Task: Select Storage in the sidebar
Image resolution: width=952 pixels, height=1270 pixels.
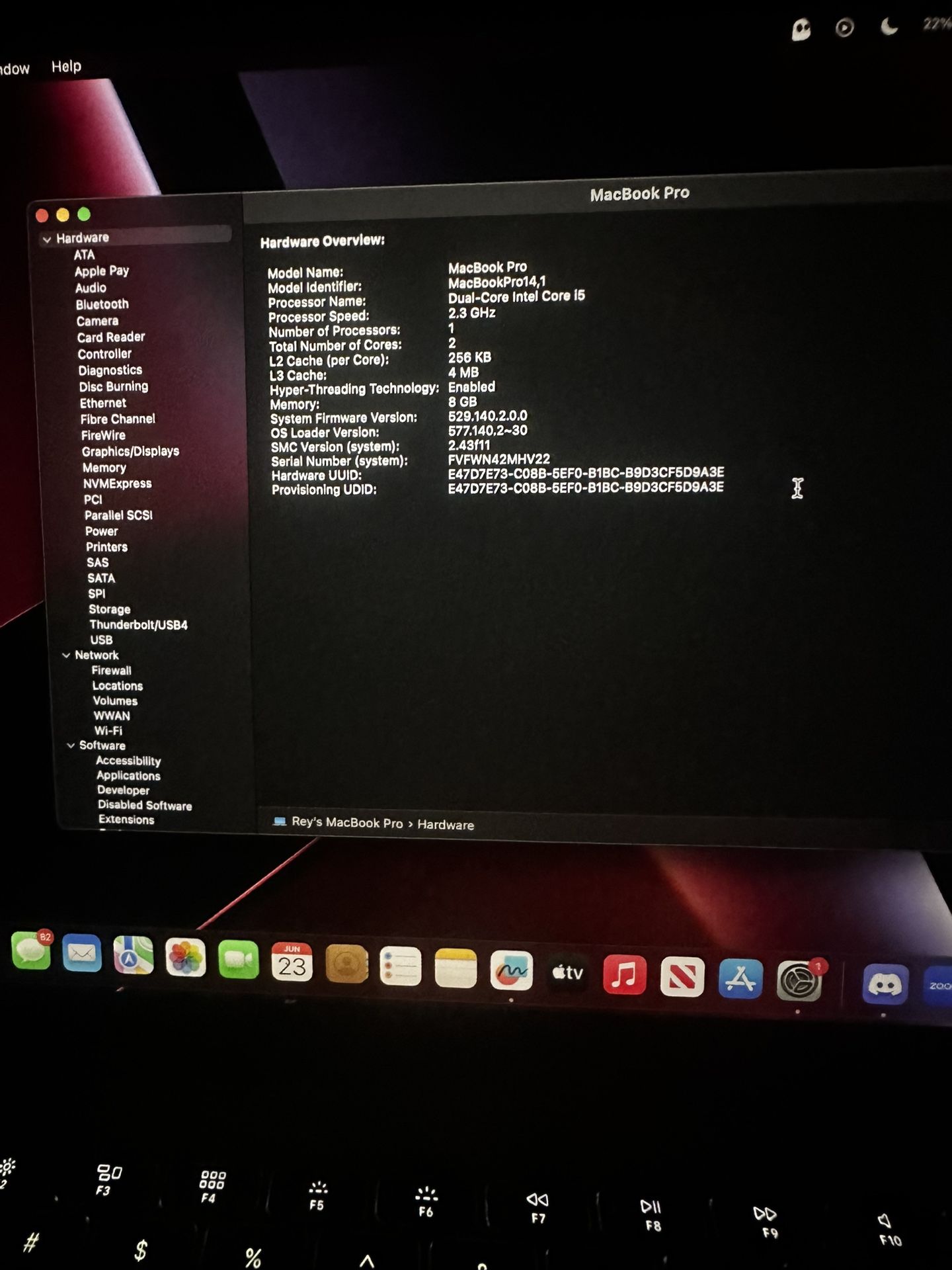Action: coord(110,609)
